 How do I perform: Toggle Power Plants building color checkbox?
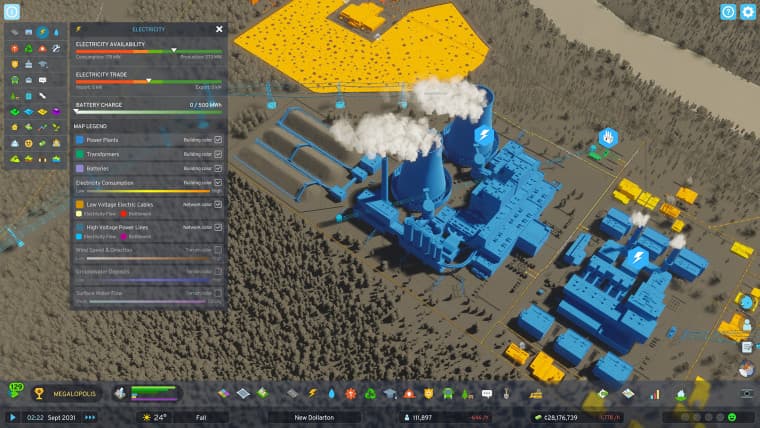pyautogui.click(x=218, y=140)
